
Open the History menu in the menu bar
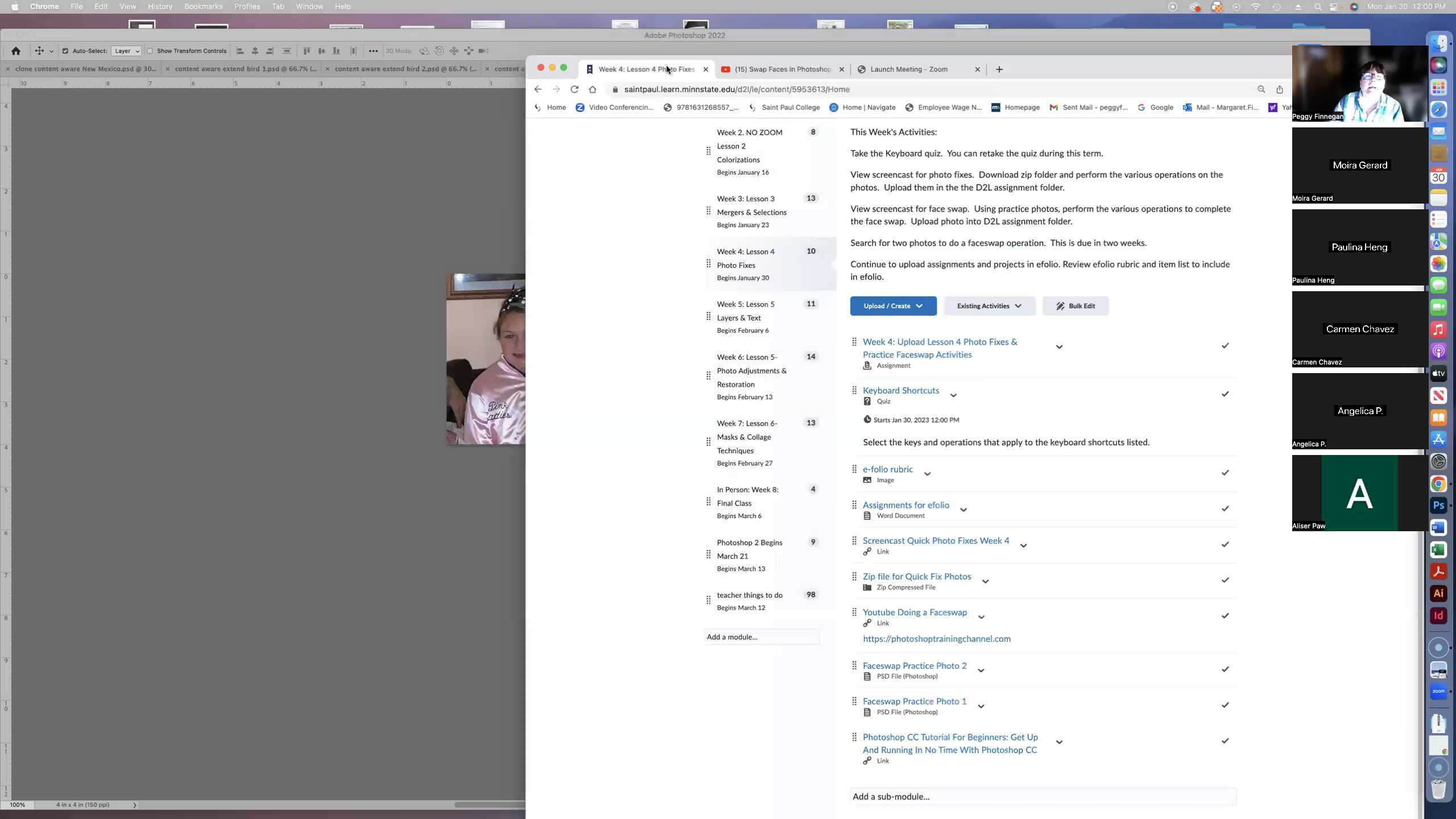coord(159,6)
